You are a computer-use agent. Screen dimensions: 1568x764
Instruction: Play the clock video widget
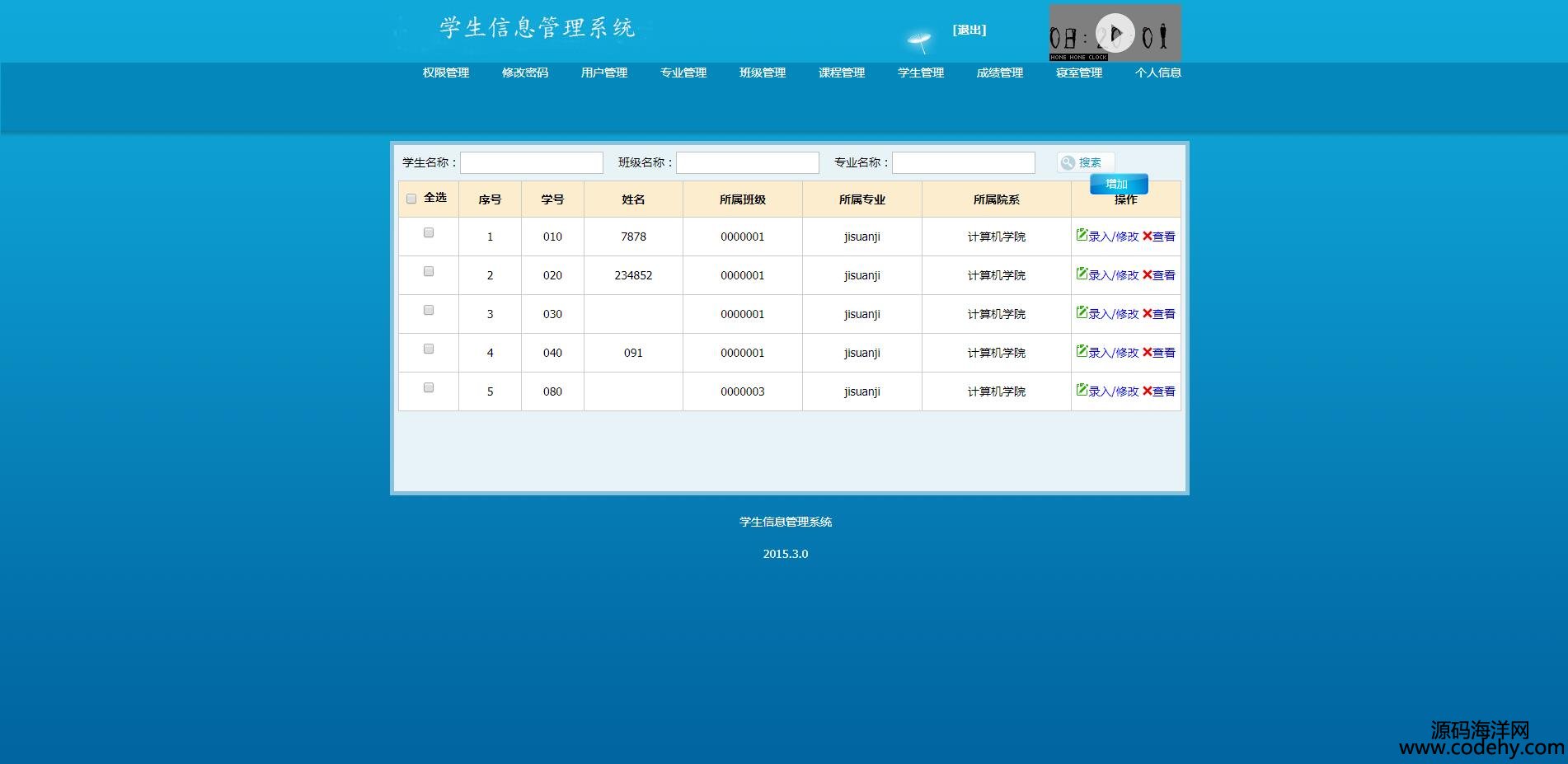pos(1115,34)
